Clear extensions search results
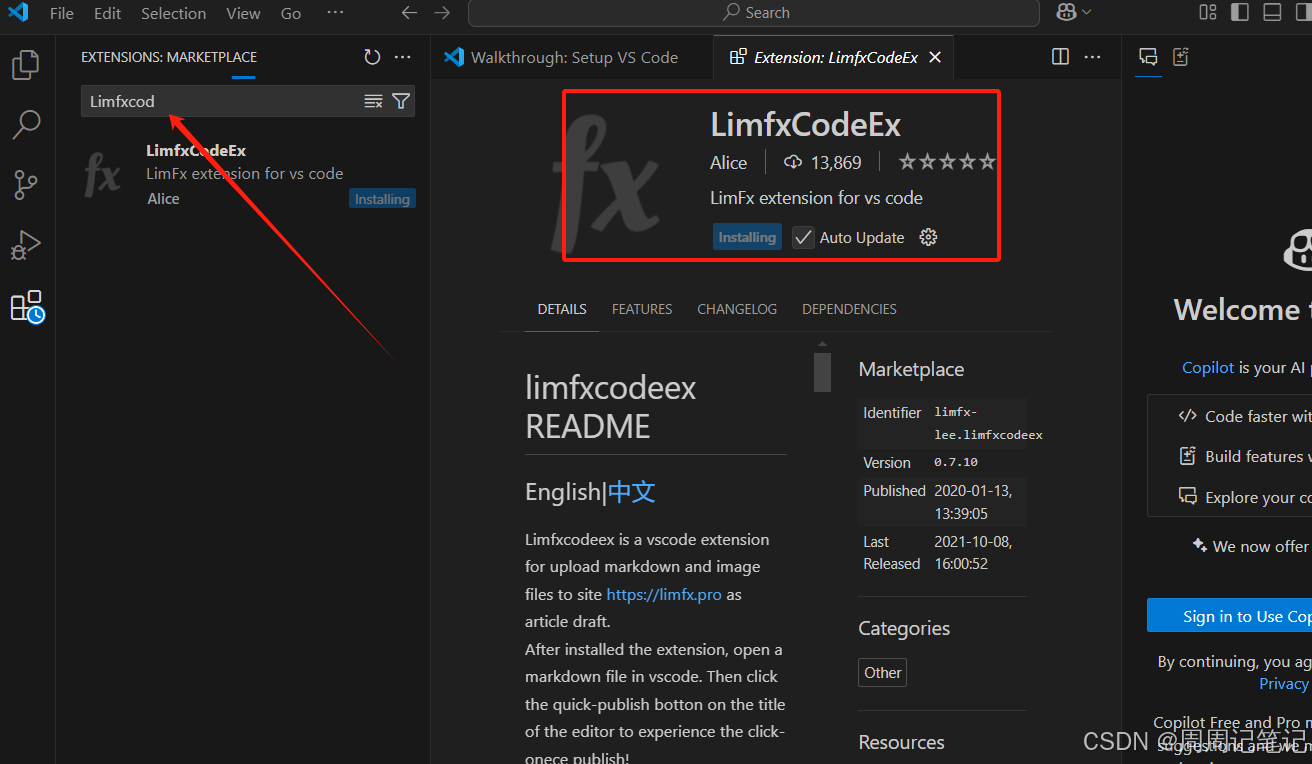The height and width of the screenshot is (764, 1312). coord(373,101)
